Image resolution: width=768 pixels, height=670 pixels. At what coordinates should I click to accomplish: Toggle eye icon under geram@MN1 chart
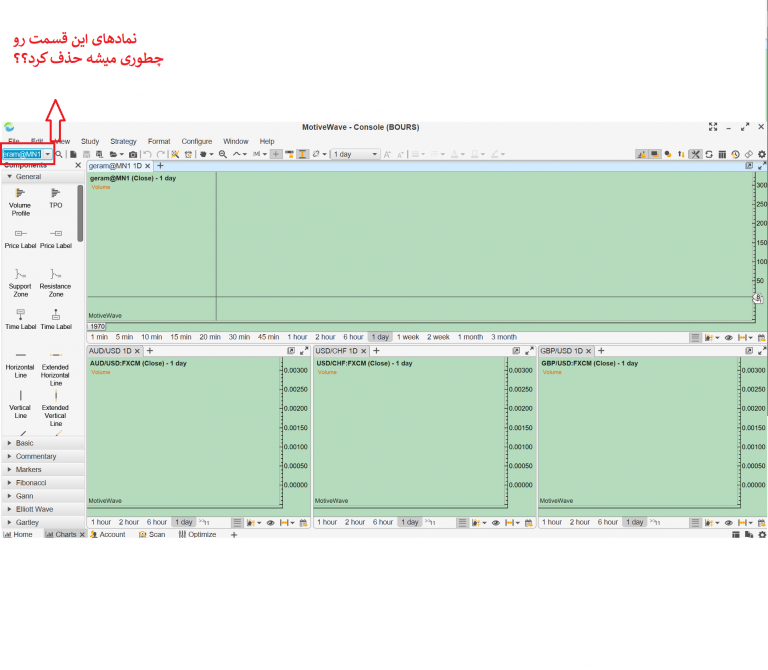point(729,337)
